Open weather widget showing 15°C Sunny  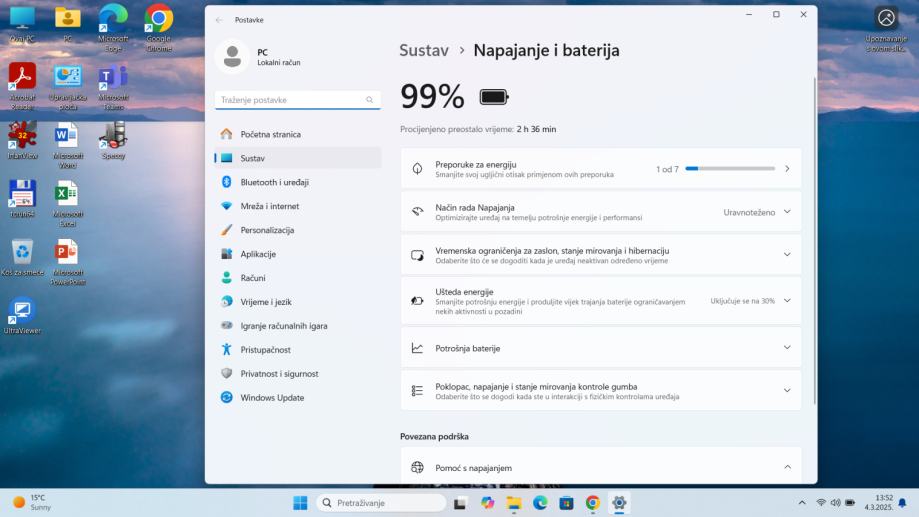coord(32,503)
